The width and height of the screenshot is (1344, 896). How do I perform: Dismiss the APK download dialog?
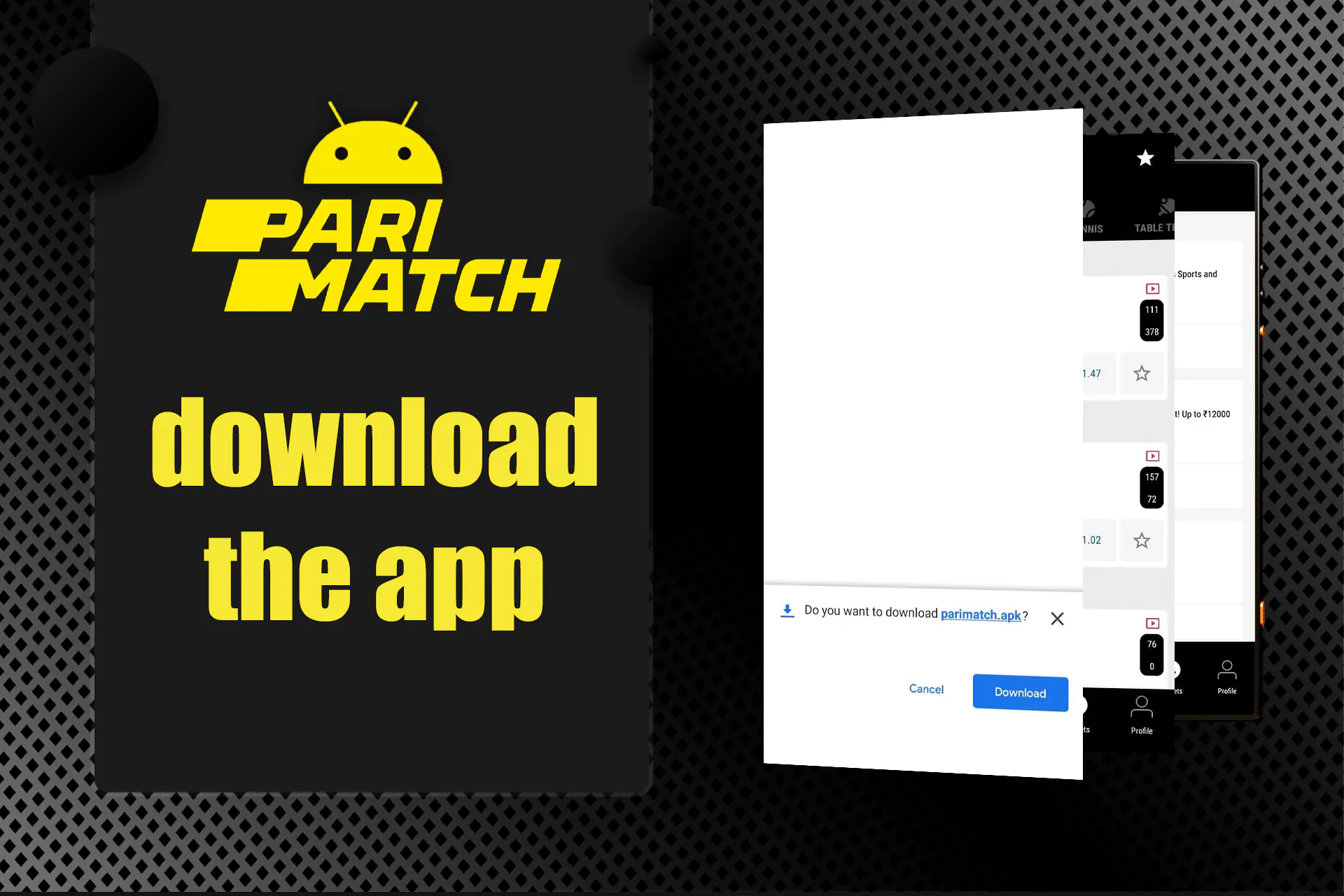click(x=1057, y=616)
